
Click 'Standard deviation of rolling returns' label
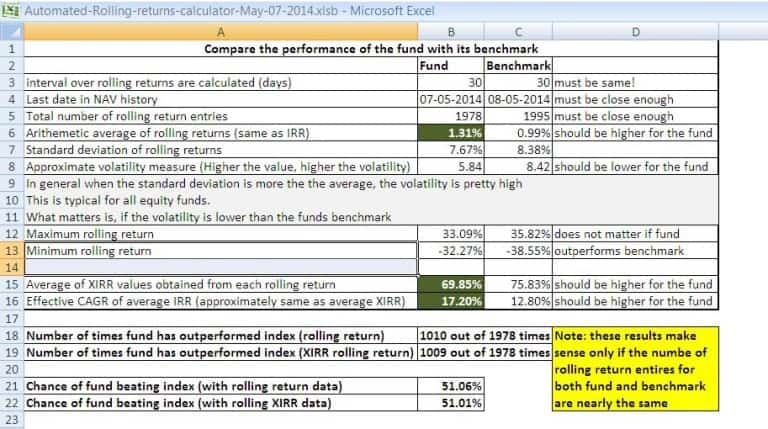point(220,150)
